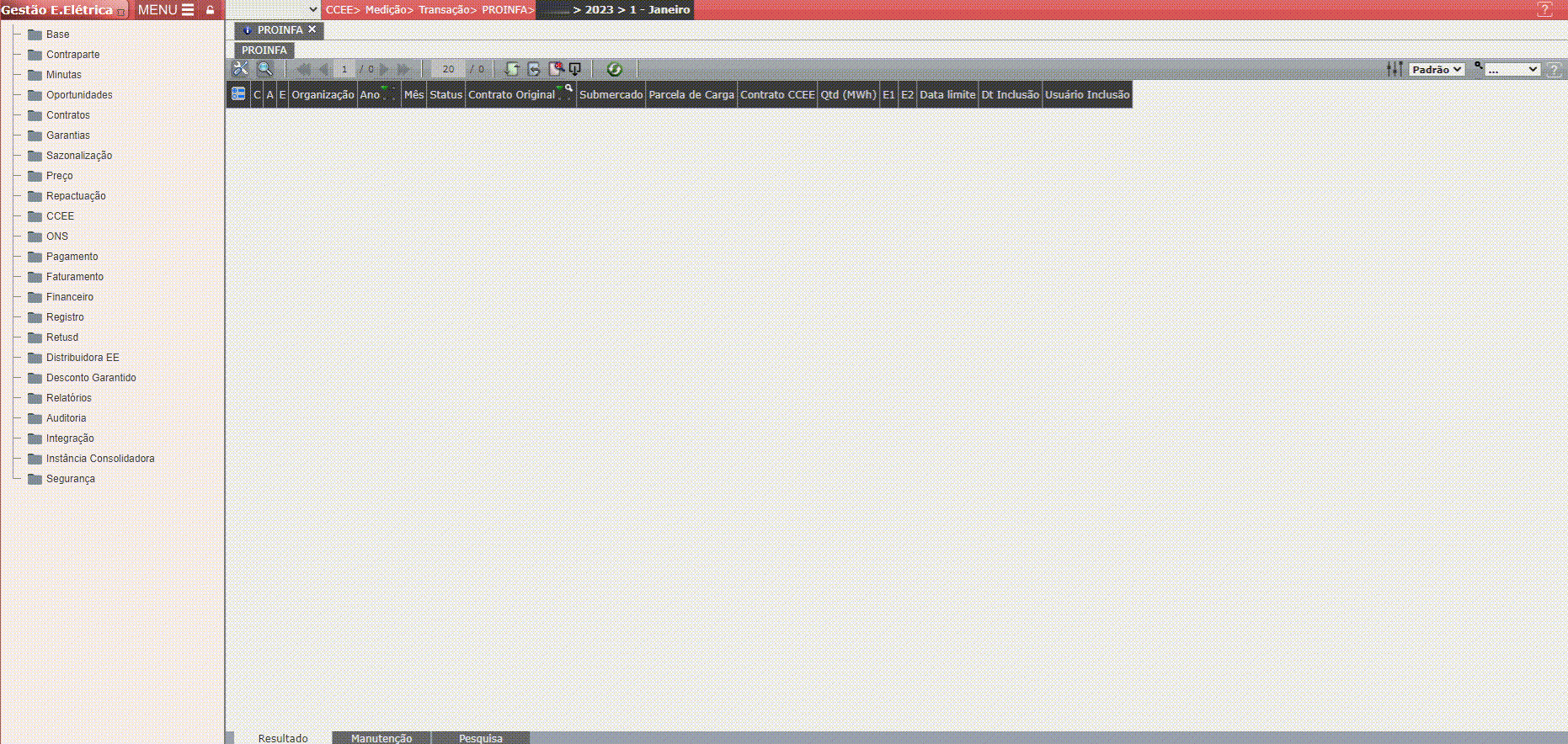Click the lock icon next to MENU
Image resolution: width=1568 pixels, height=744 pixels.
coord(211,10)
